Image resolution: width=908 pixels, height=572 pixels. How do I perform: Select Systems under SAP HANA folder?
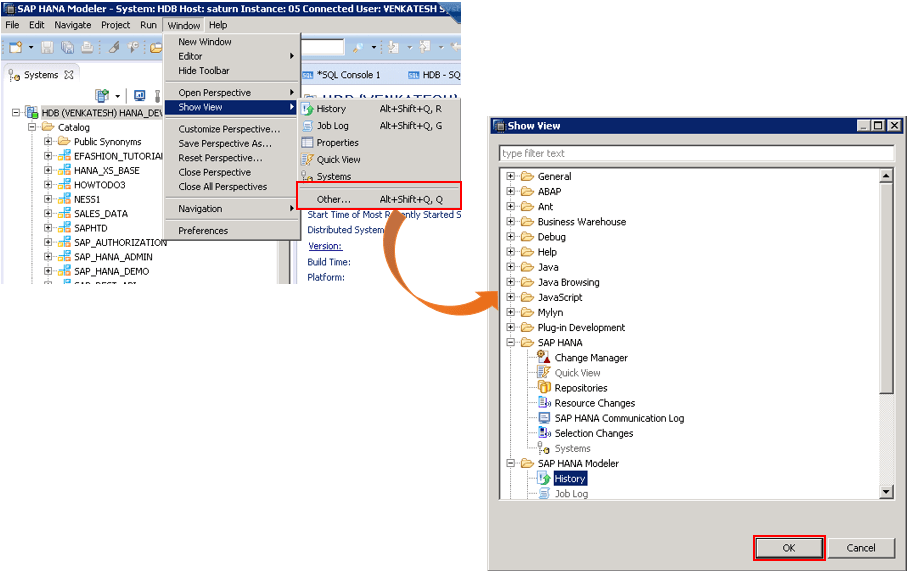tap(572, 448)
